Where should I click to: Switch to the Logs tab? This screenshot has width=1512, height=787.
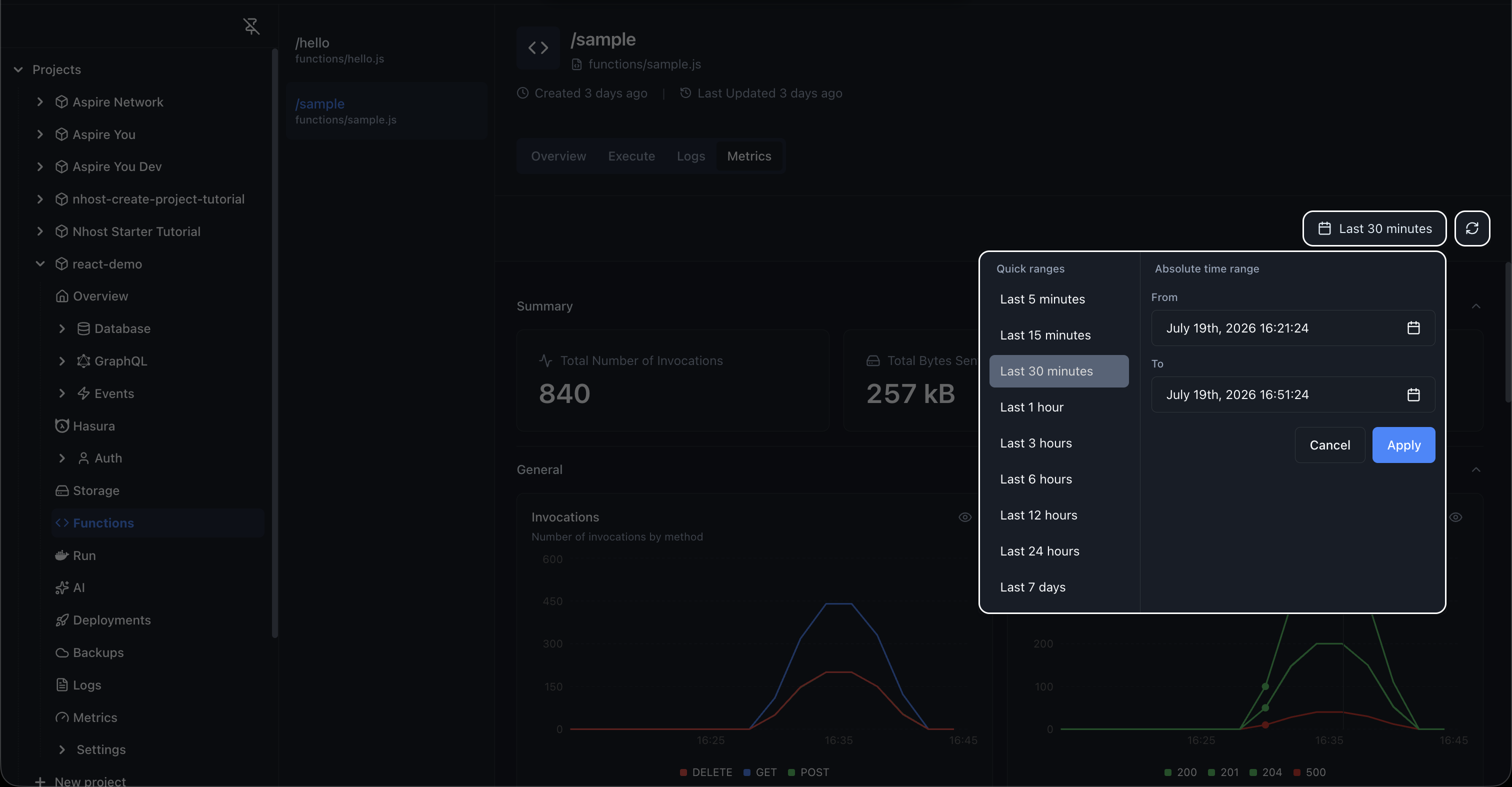690,156
